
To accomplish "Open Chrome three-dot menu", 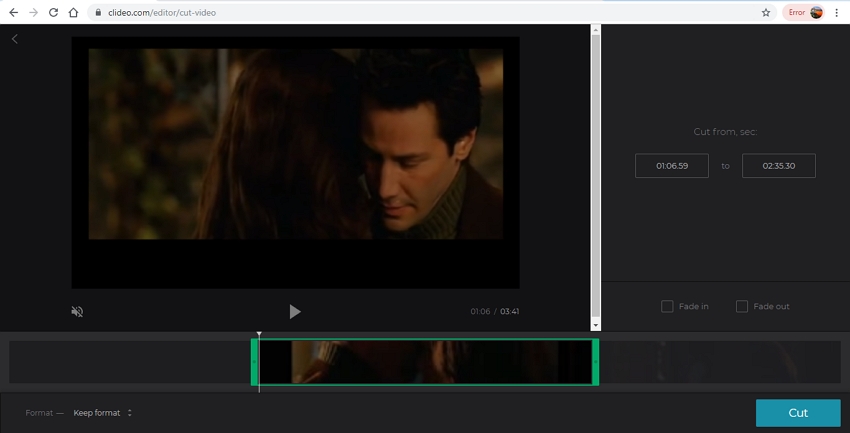I will [837, 13].
